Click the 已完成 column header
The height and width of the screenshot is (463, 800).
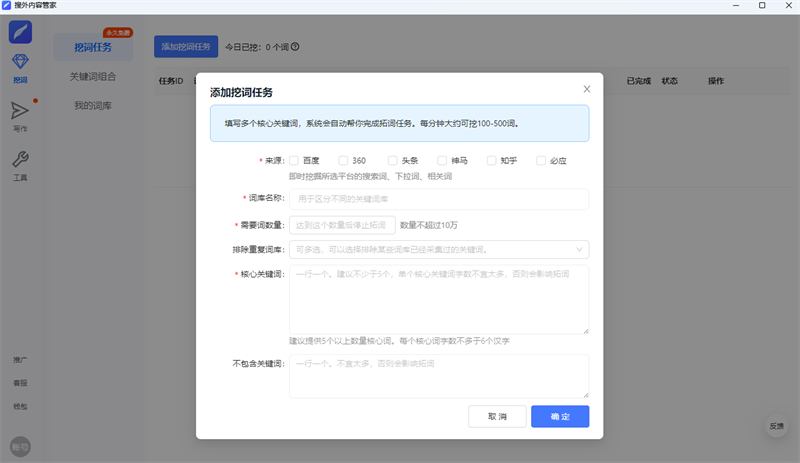[639, 81]
